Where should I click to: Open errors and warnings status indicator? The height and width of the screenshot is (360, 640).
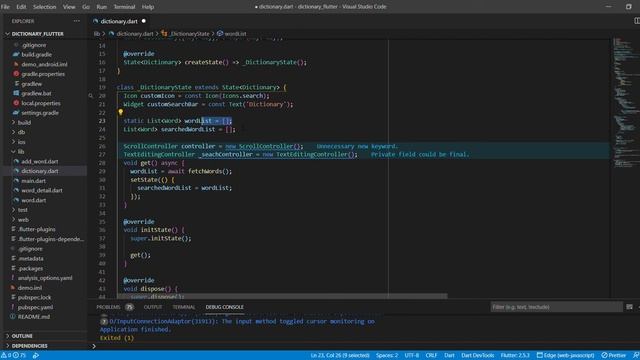(x=14, y=356)
